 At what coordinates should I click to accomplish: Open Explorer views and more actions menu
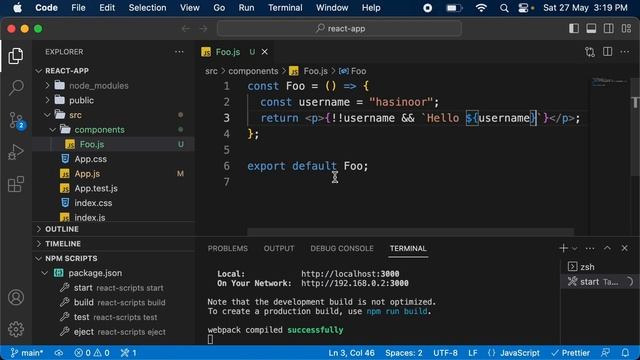(x=179, y=52)
